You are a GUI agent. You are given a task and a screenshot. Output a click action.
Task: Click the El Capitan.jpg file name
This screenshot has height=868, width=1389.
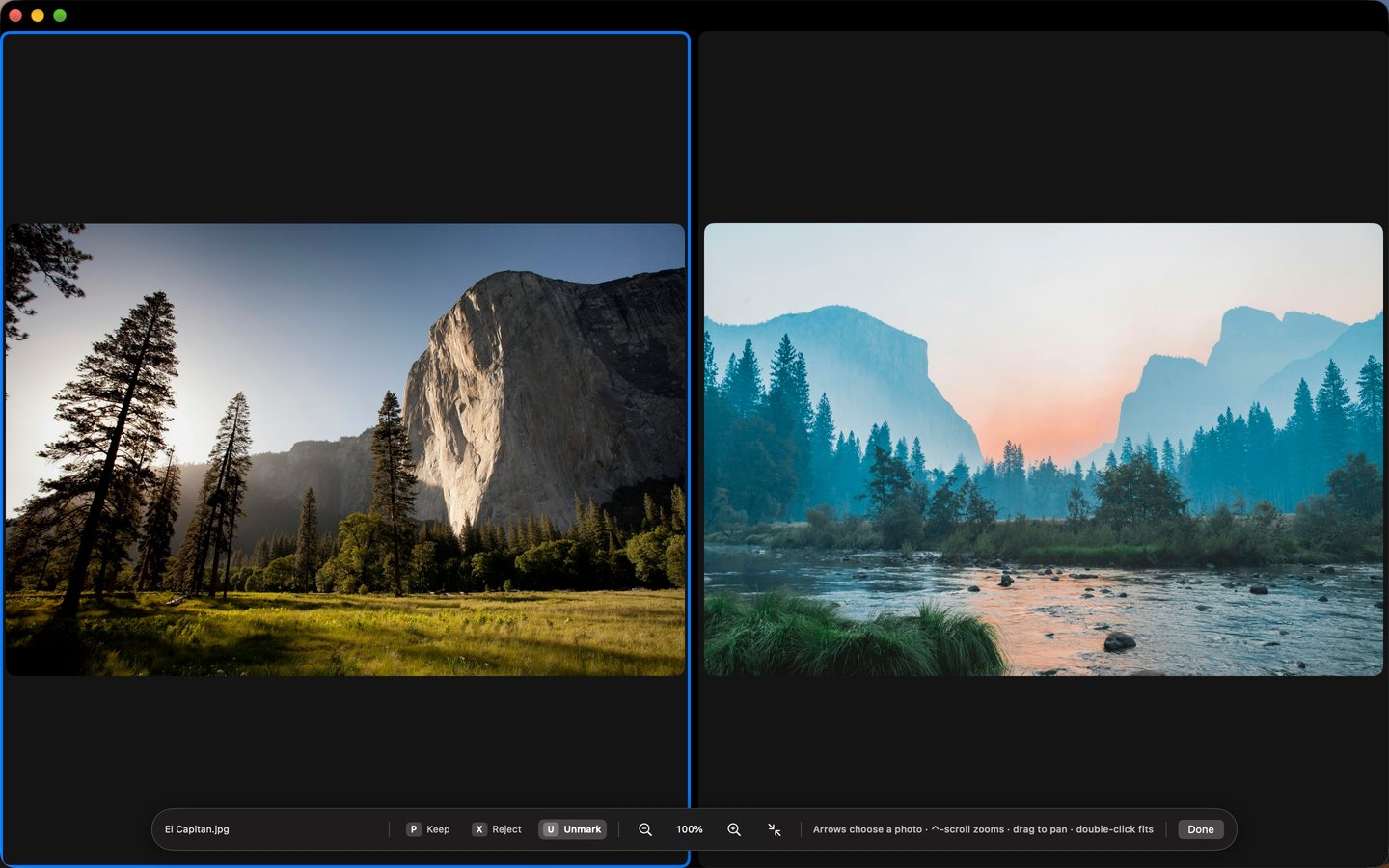[x=197, y=829]
